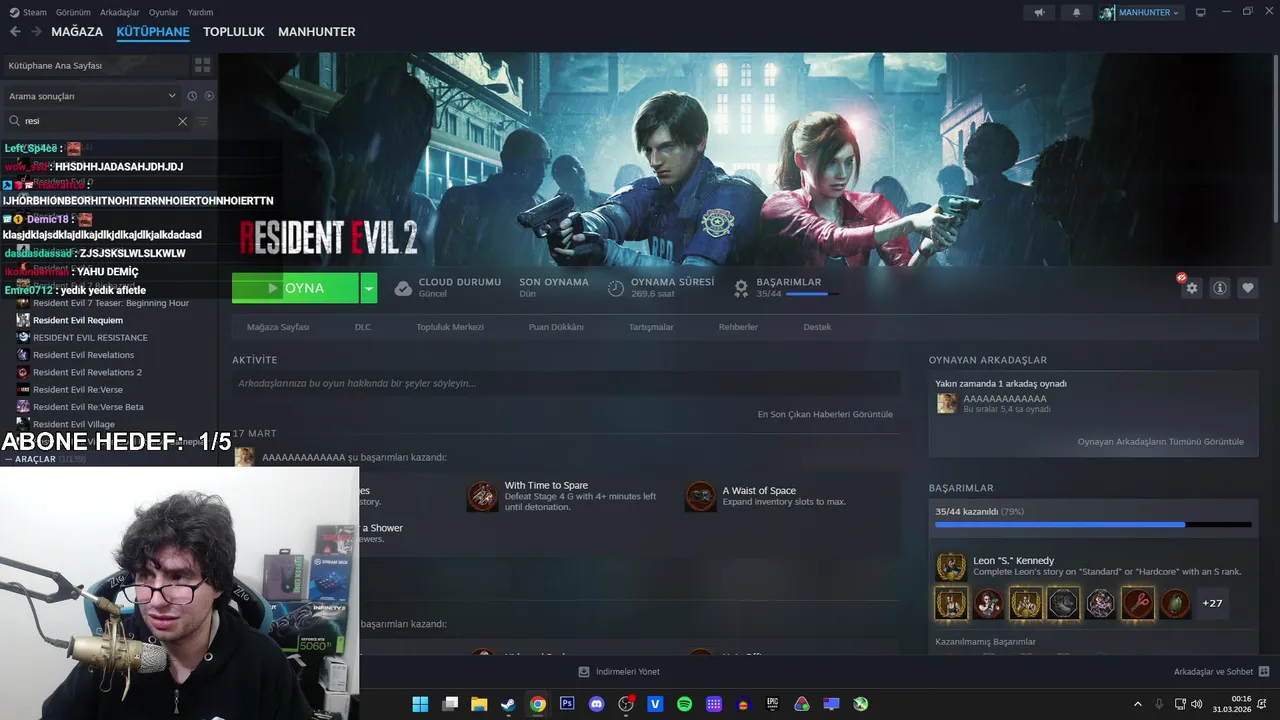Open İndirmeleri Yönet
This screenshot has height=720, width=1280.
[619, 671]
